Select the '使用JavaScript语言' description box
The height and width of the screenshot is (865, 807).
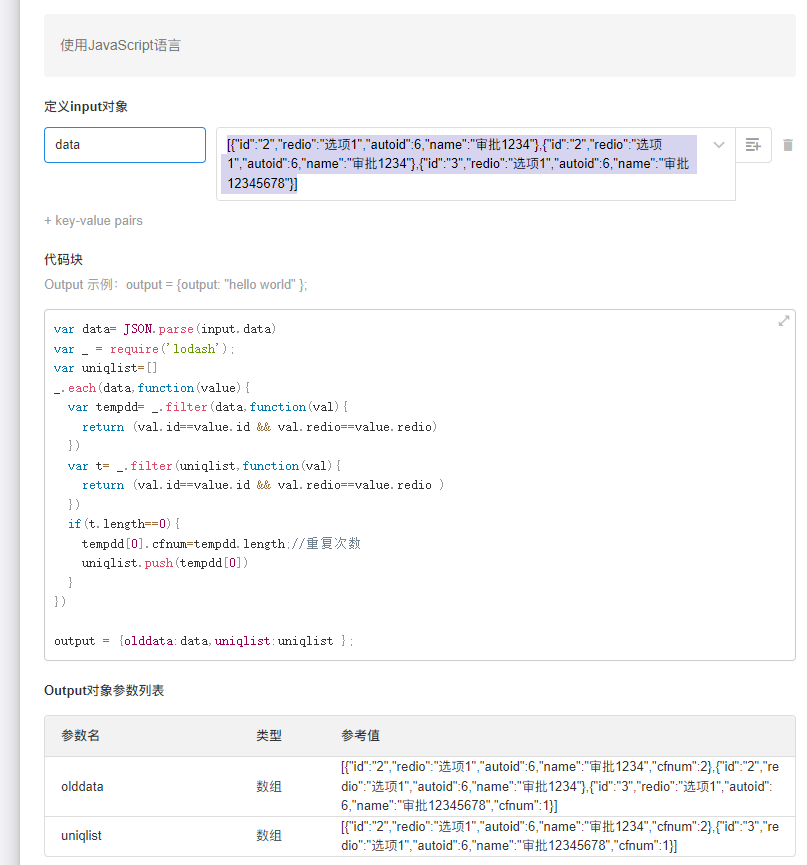[x=419, y=46]
